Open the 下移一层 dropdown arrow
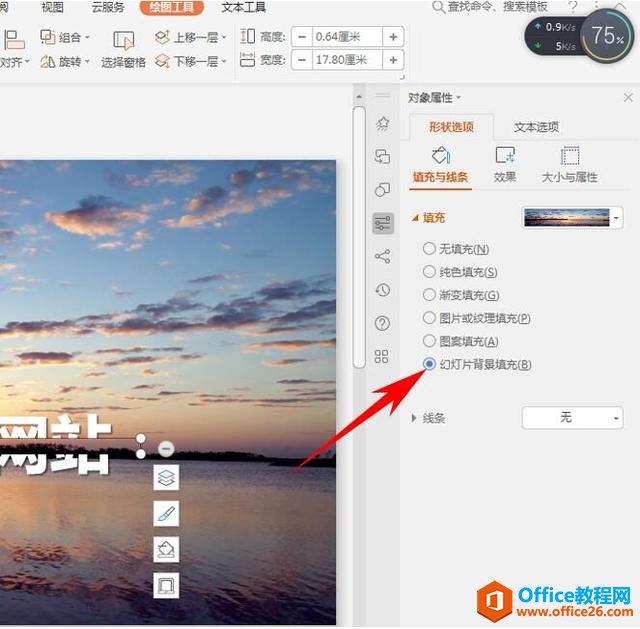Image resolution: width=640 pixels, height=629 pixels. [224, 62]
